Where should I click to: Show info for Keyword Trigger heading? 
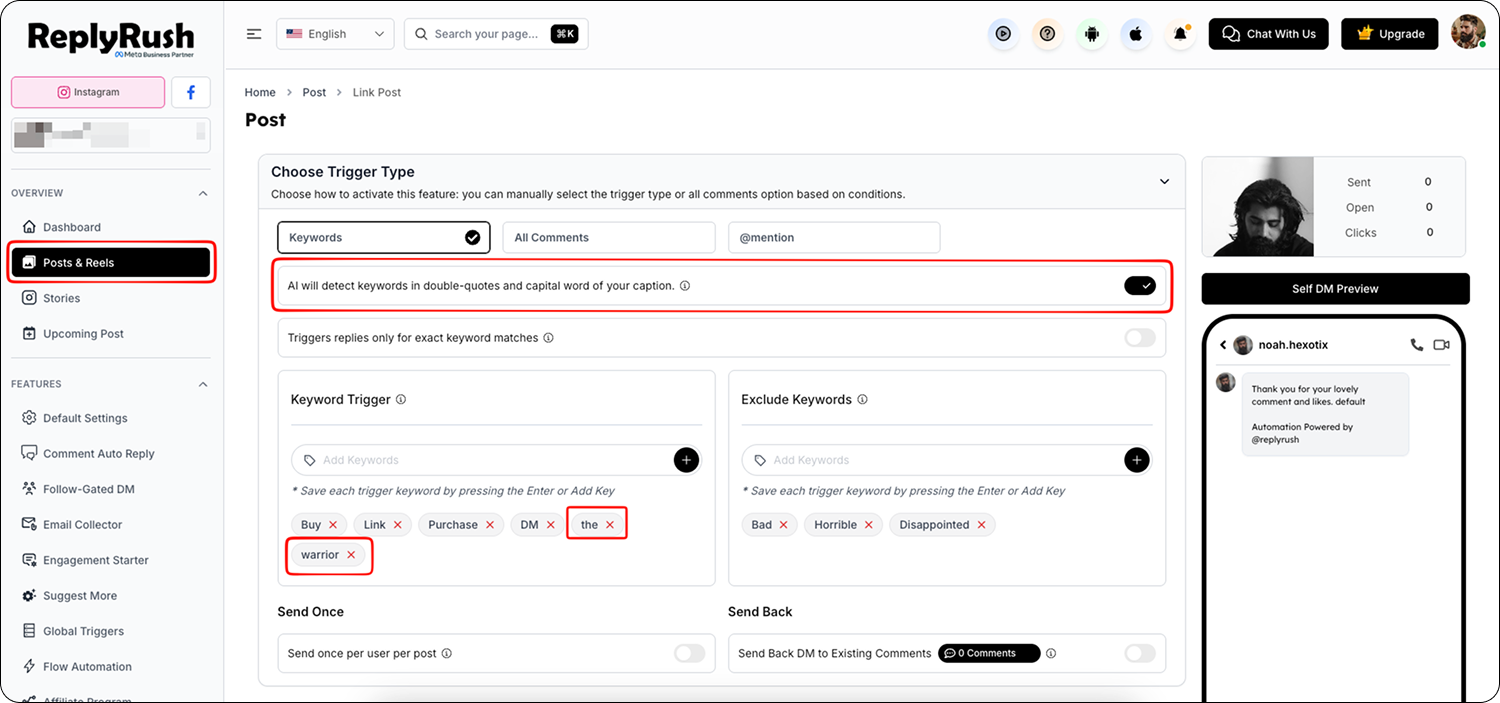tap(401, 399)
